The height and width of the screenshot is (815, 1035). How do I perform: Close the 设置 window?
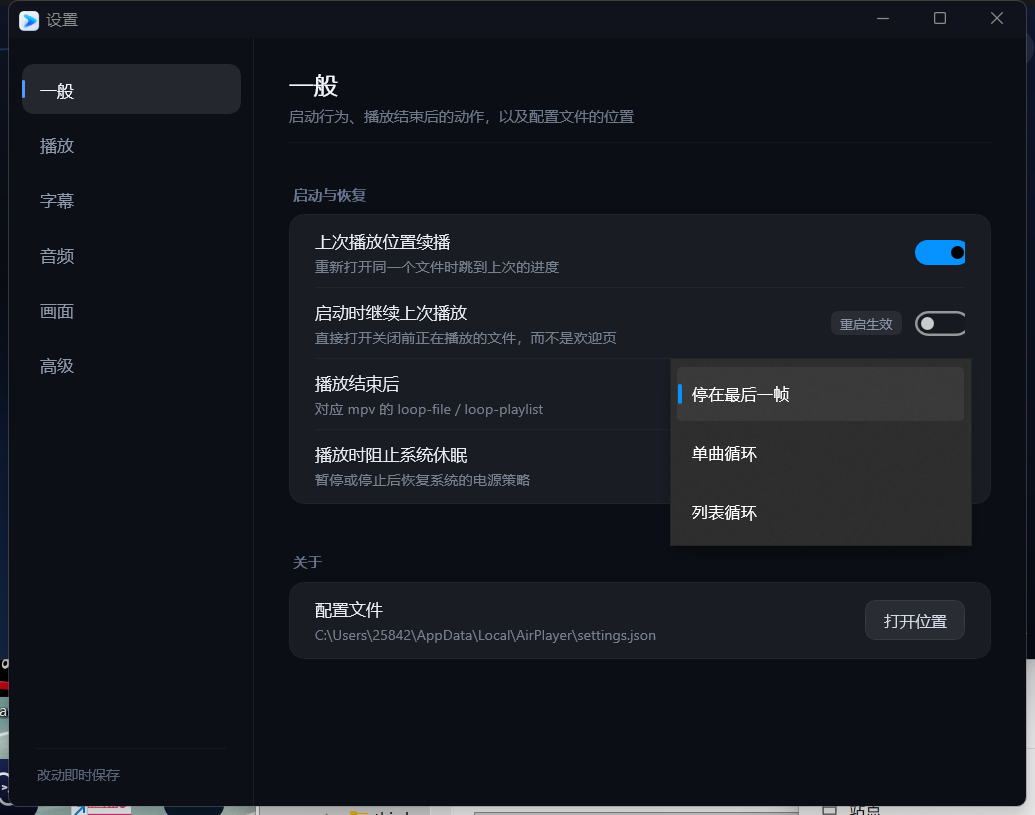click(997, 18)
